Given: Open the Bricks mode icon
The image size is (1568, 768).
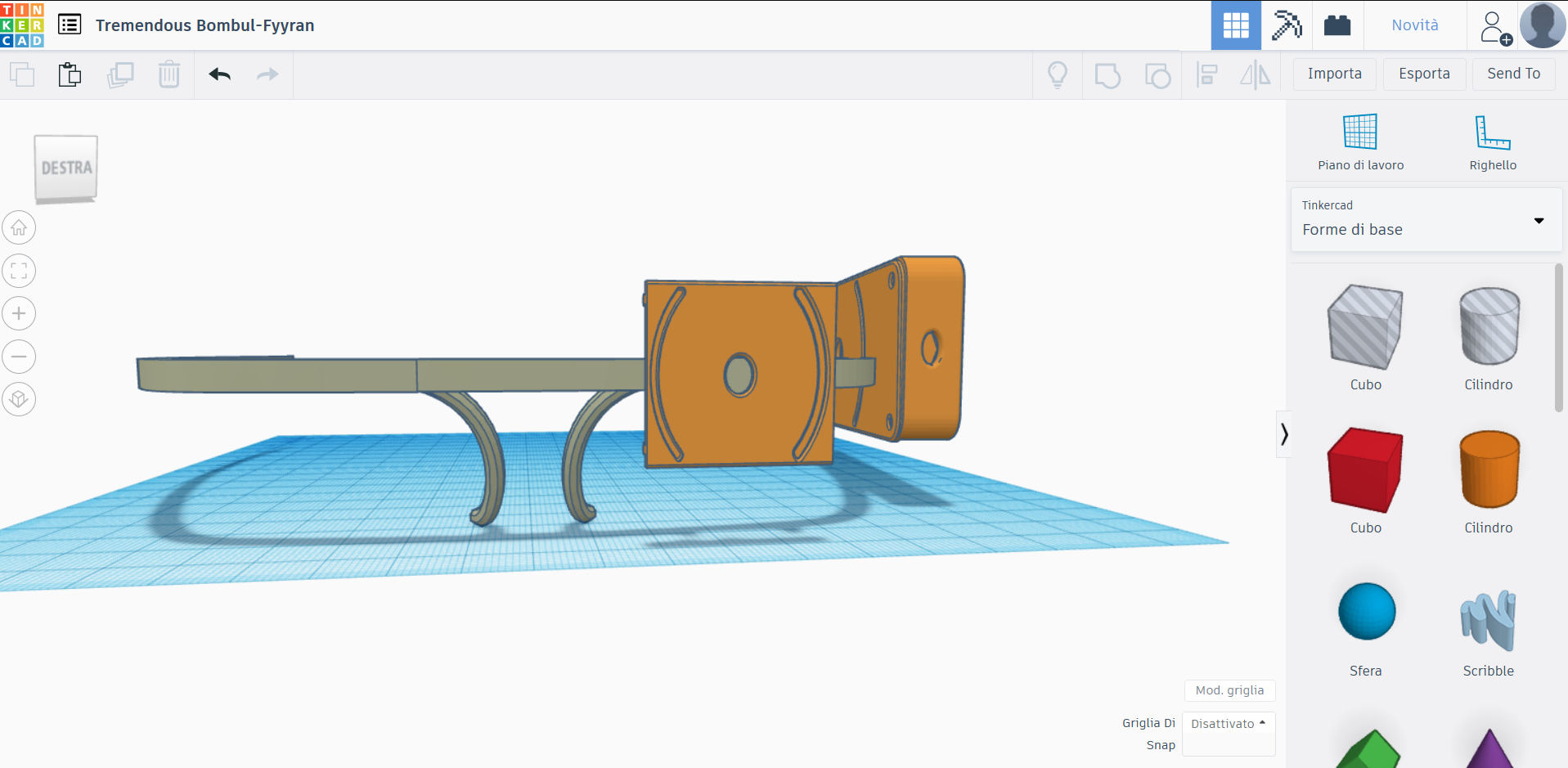Looking at the screenshot, I should point(1337,25).
